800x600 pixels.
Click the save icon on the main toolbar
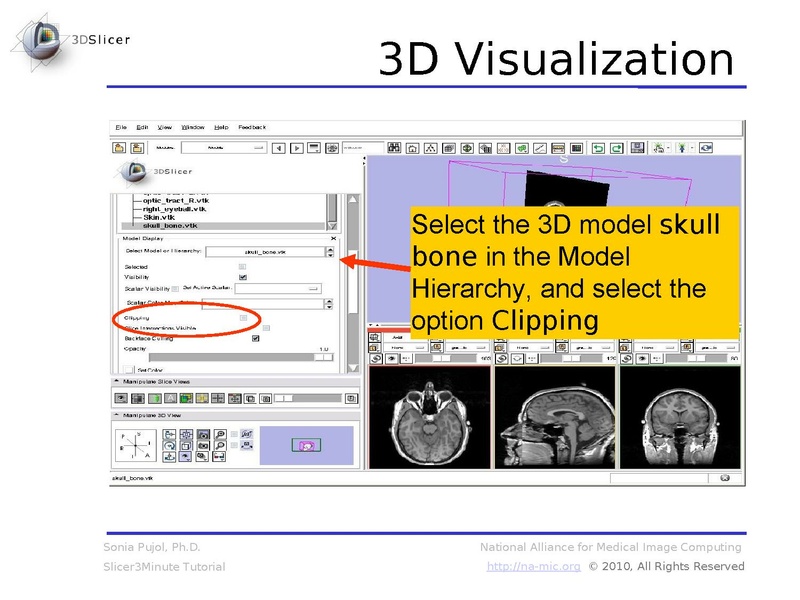[638, 147]
